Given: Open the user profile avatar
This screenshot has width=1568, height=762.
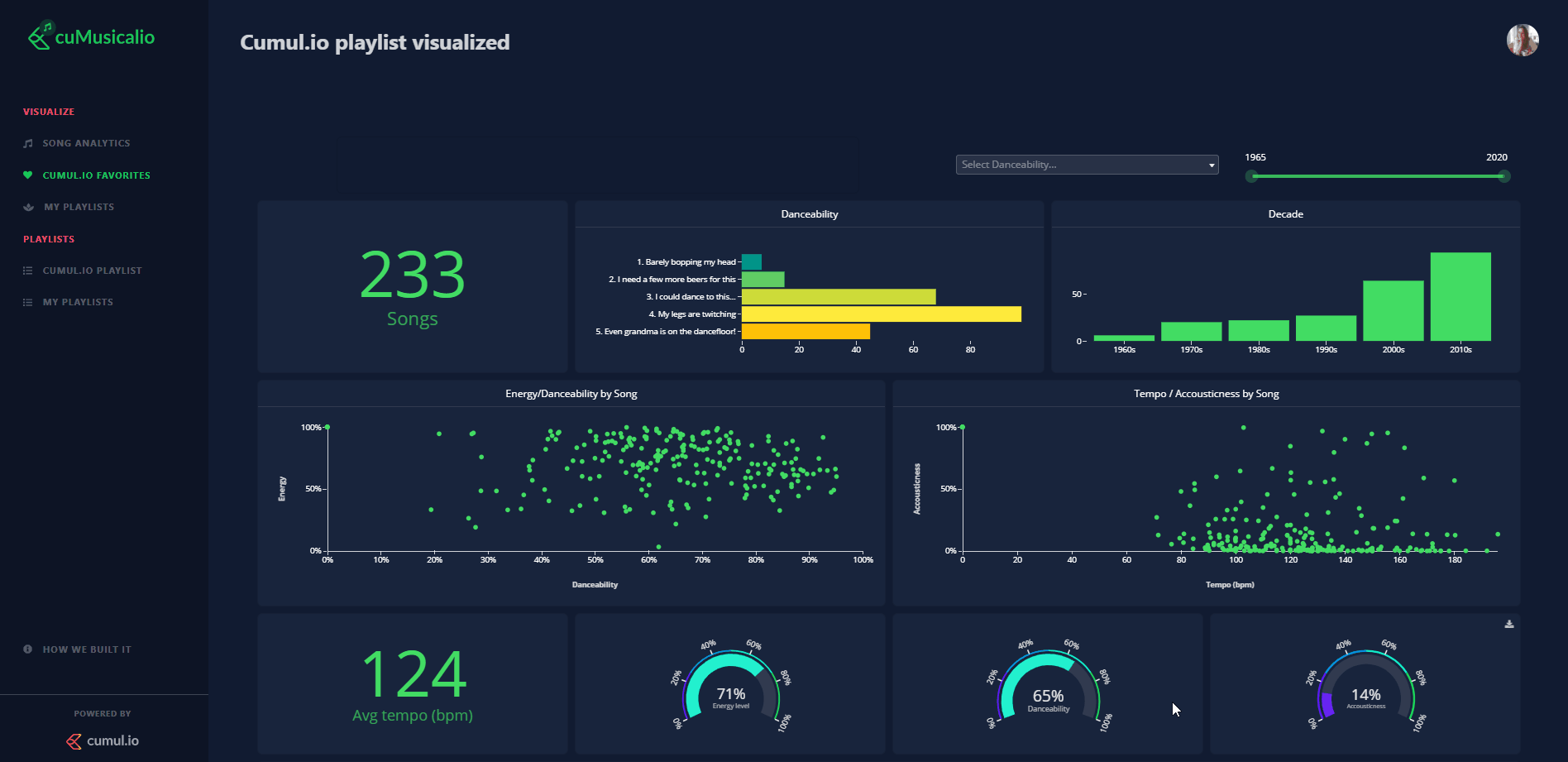Looking at the screenshot, I should pos(1522,41).
